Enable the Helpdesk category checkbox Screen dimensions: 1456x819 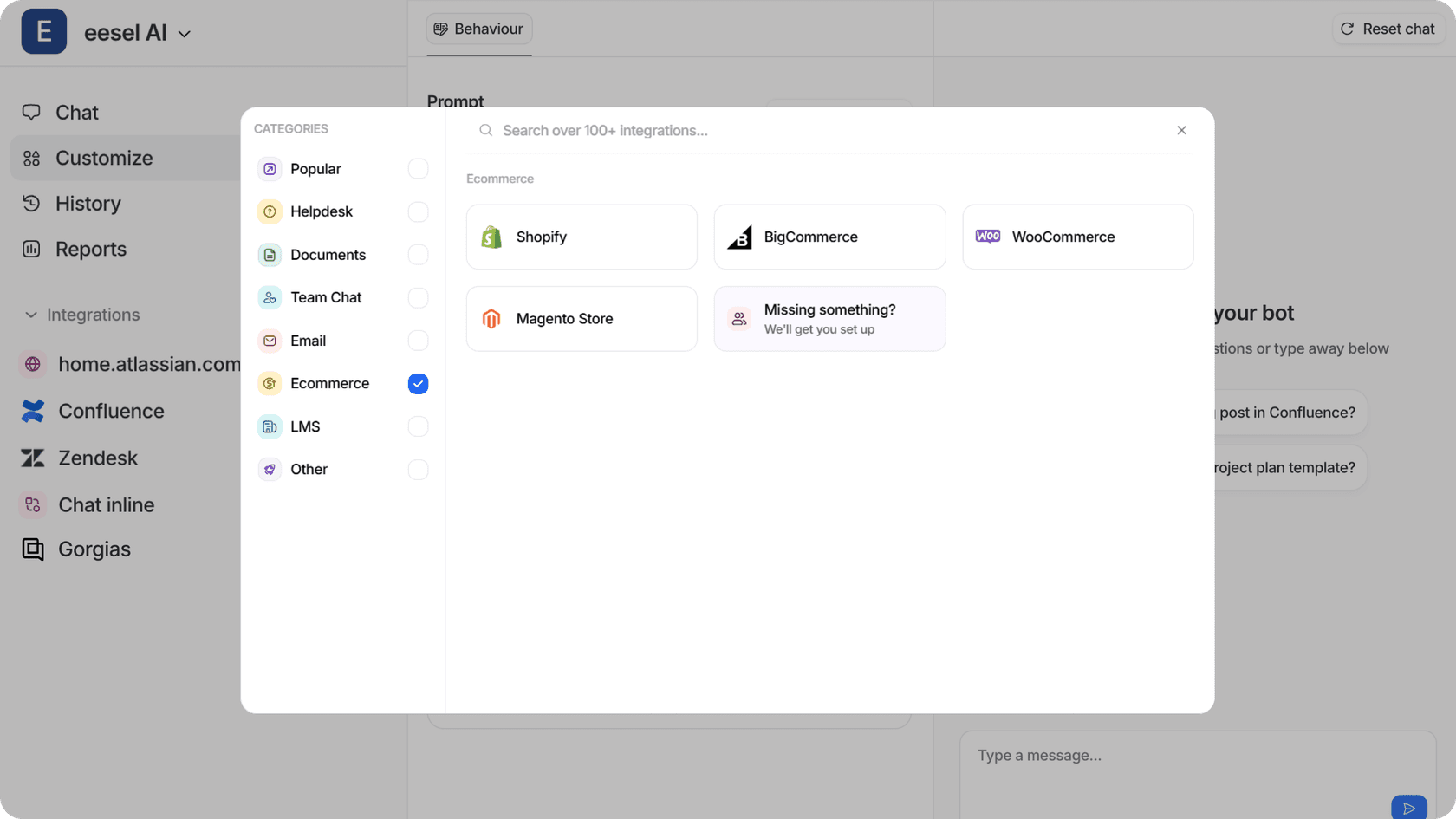(x=418, y=212)
